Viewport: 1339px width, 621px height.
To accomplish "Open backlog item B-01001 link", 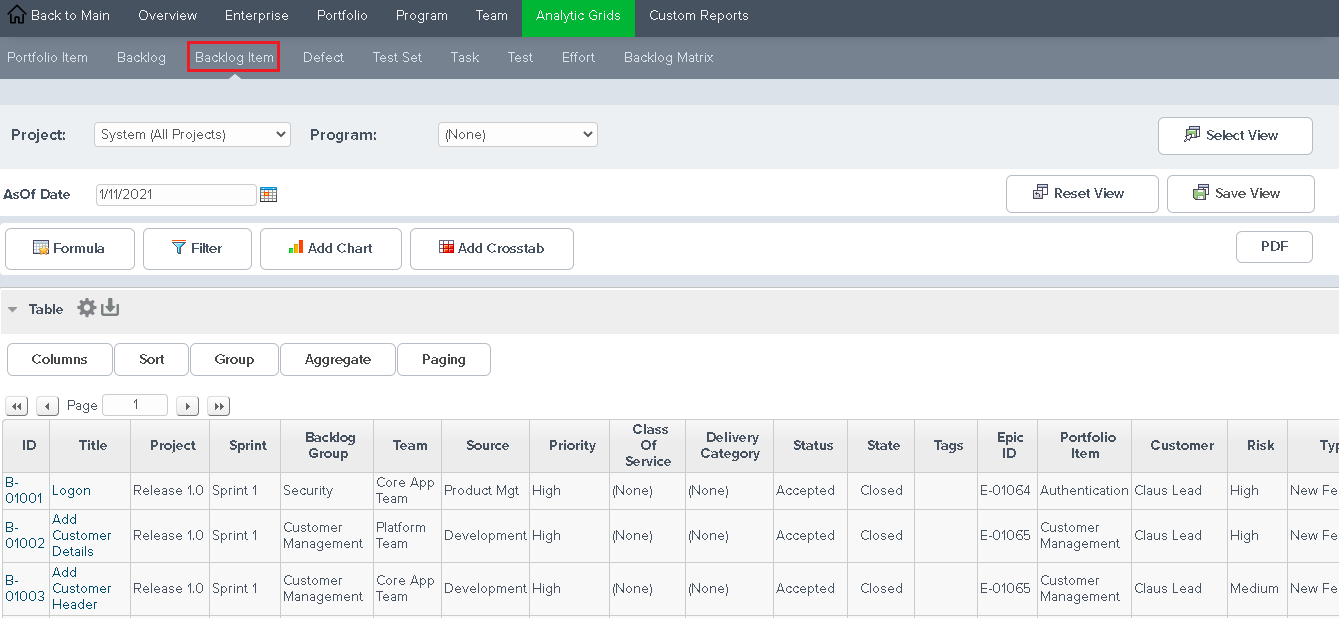I will click(x=24, y=490).
